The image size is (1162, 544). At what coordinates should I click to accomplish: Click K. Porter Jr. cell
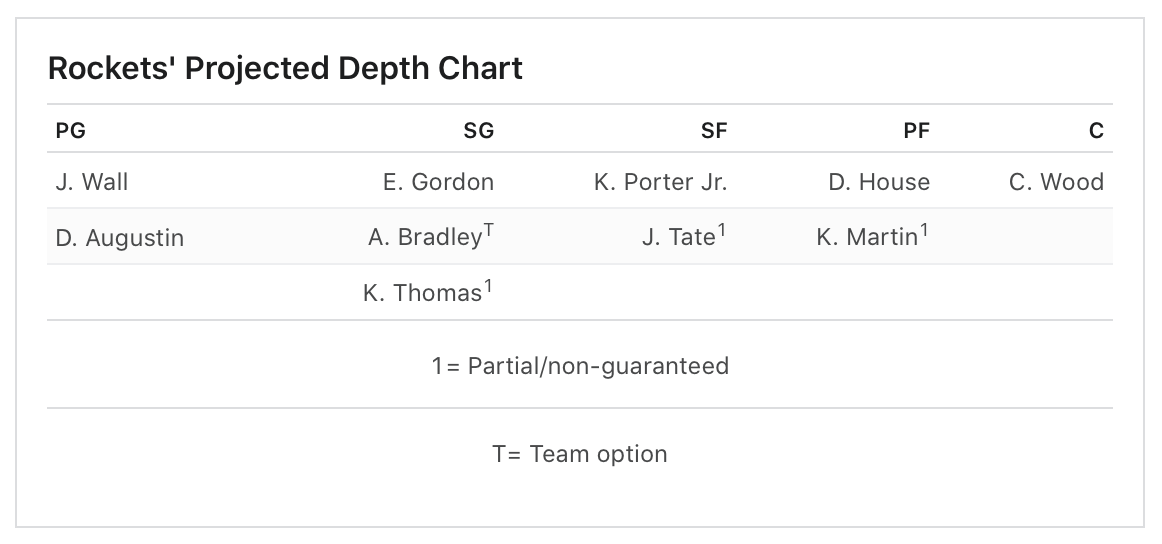tap(661, 182)
